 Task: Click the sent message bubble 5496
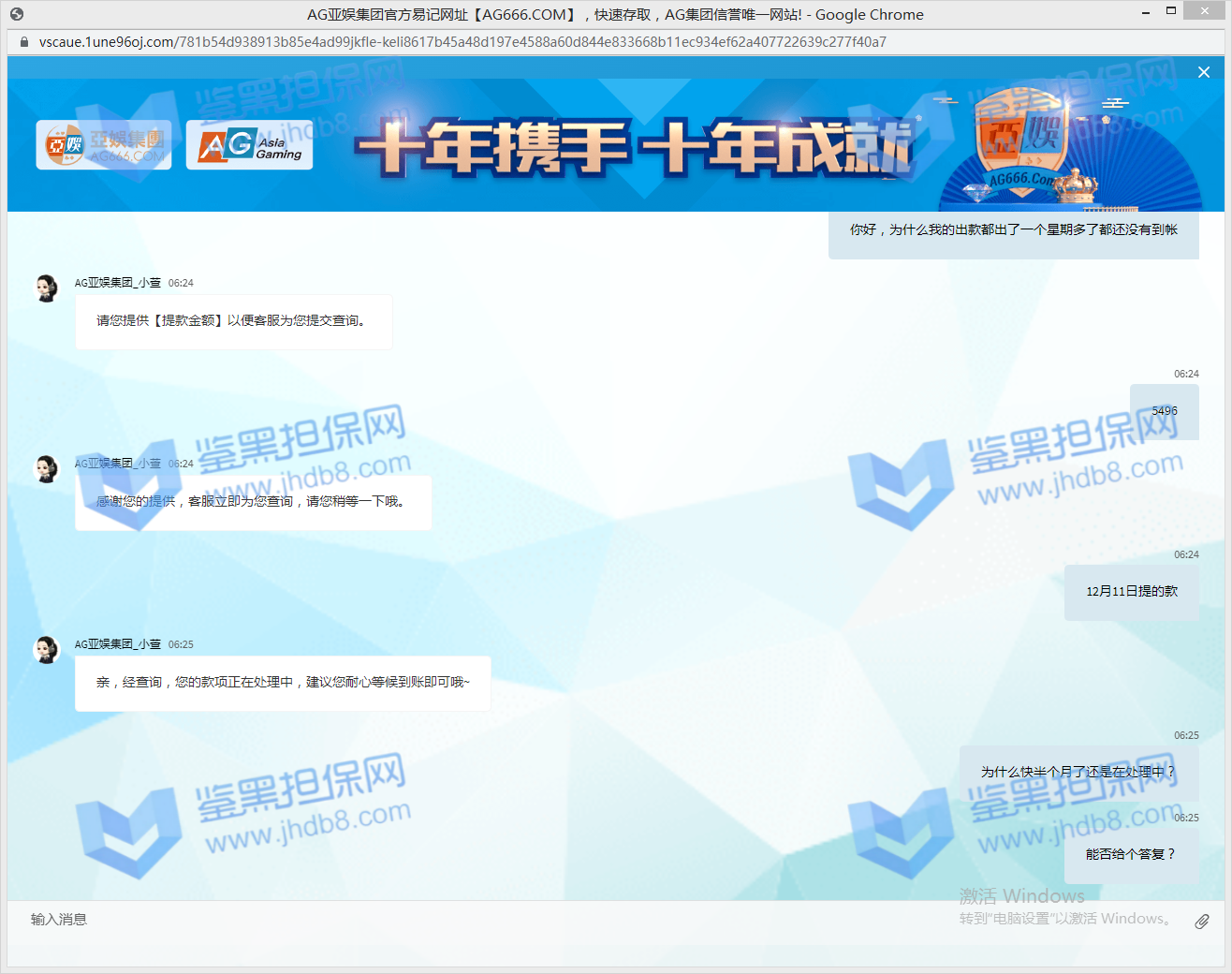click(x=1164, y=411)
